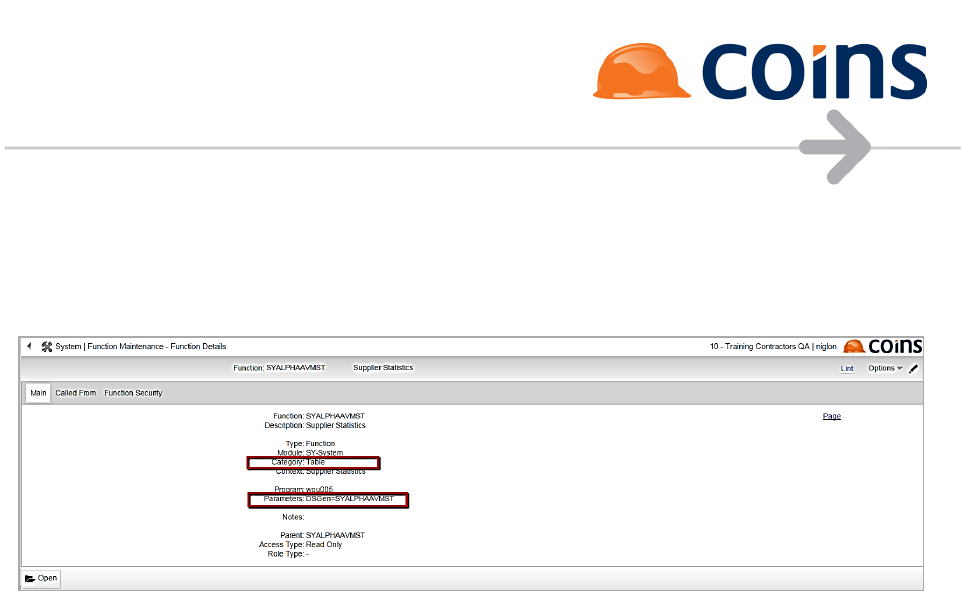Click the 'Role Type: -' row
The width and height of the screenshot is (962, 591).
coord(288,554)
